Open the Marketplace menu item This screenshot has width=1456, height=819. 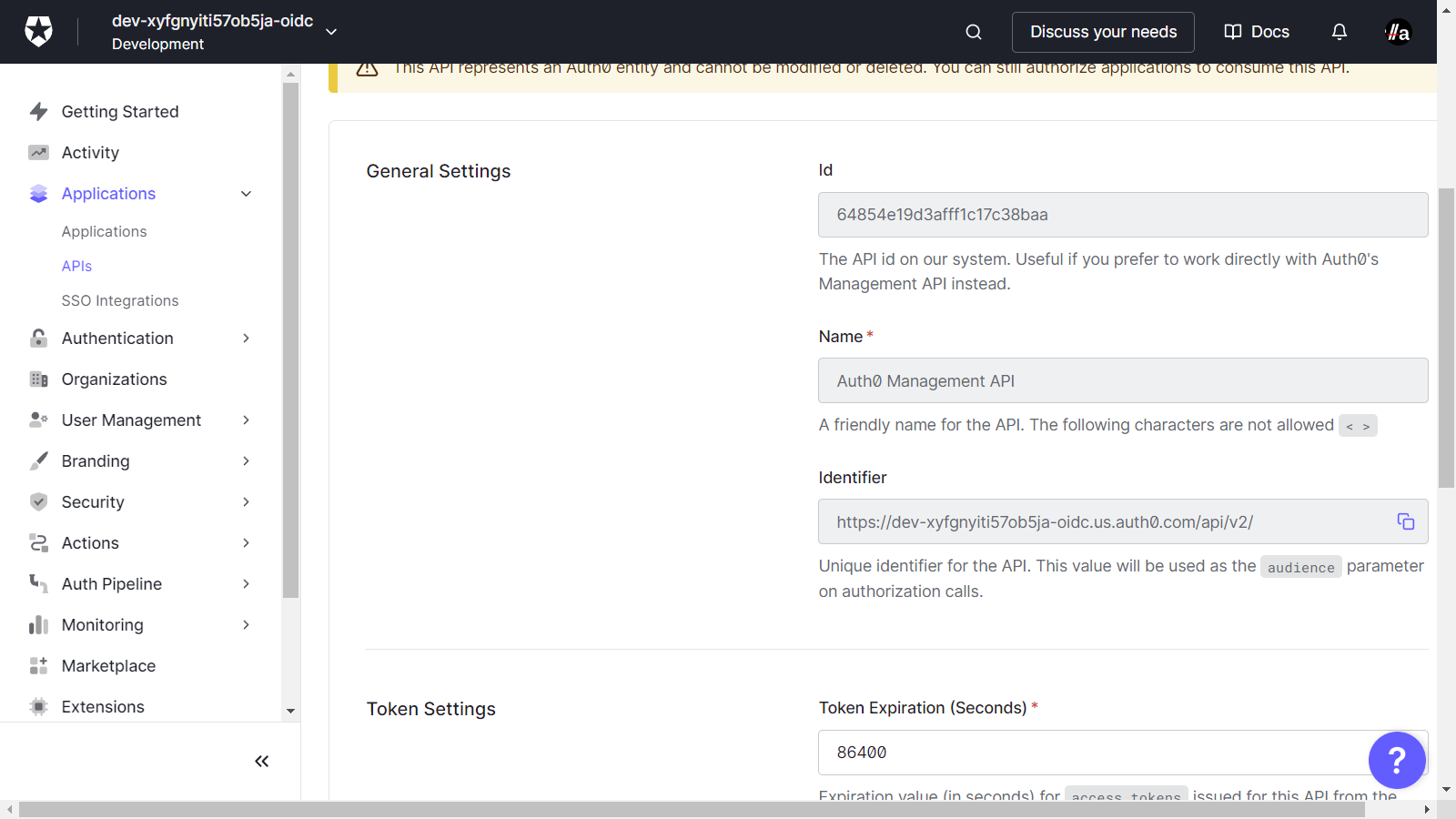tap(108, 666)
